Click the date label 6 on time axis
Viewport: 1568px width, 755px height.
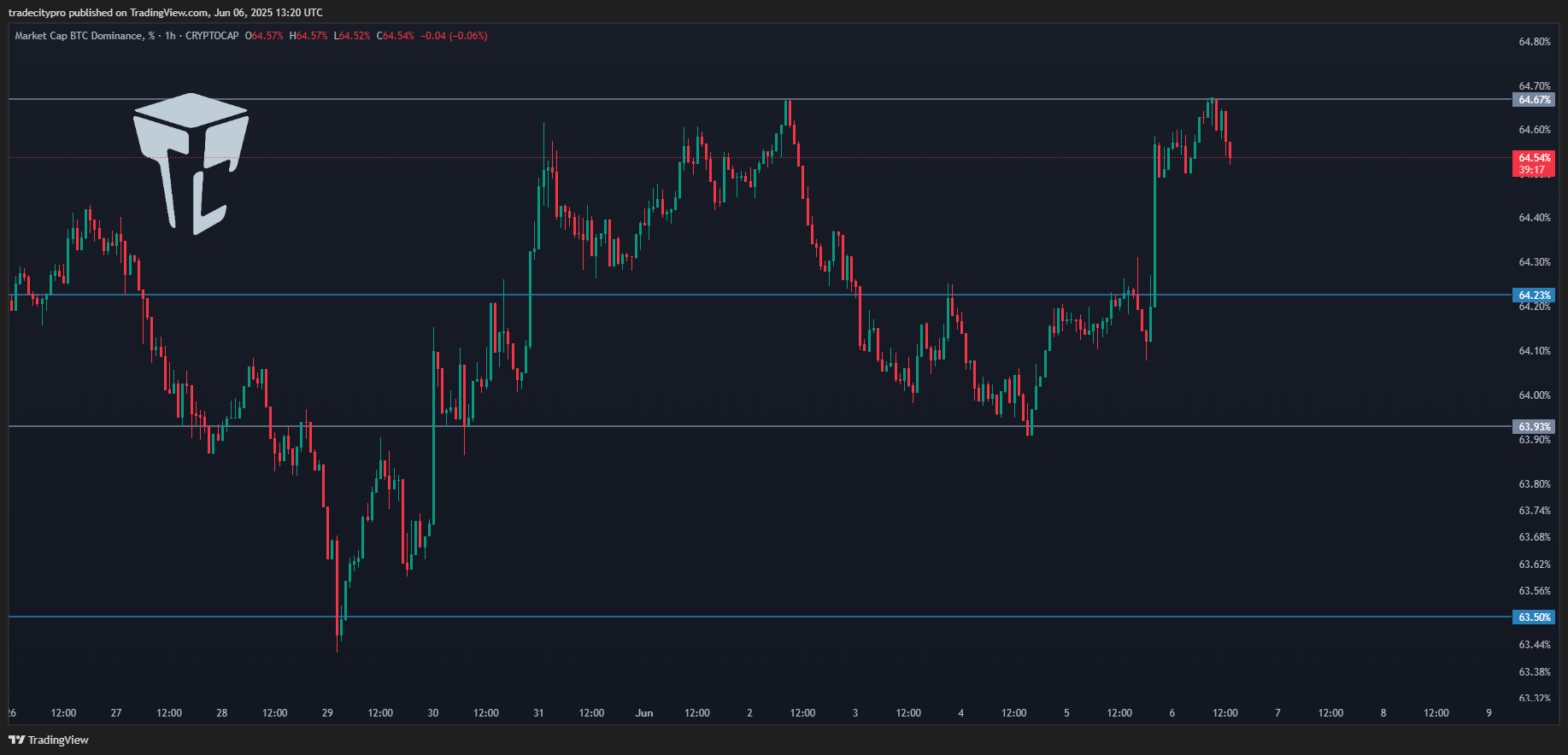1172,713
